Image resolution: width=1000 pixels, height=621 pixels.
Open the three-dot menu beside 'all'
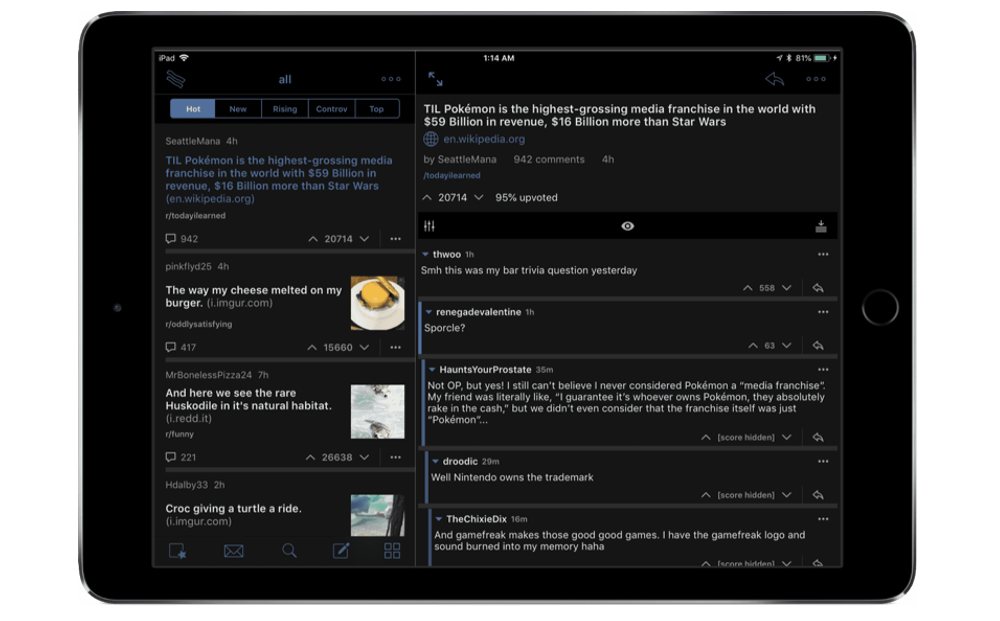391,79
